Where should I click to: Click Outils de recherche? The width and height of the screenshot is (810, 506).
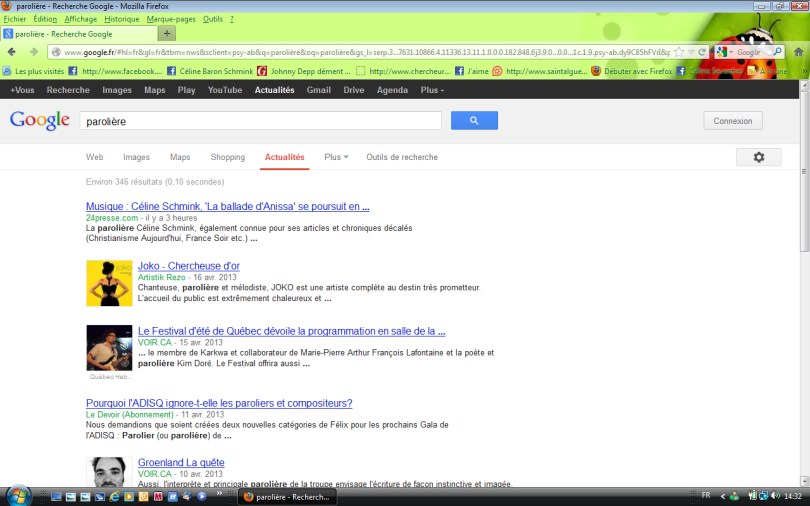(x=401, y=157)
